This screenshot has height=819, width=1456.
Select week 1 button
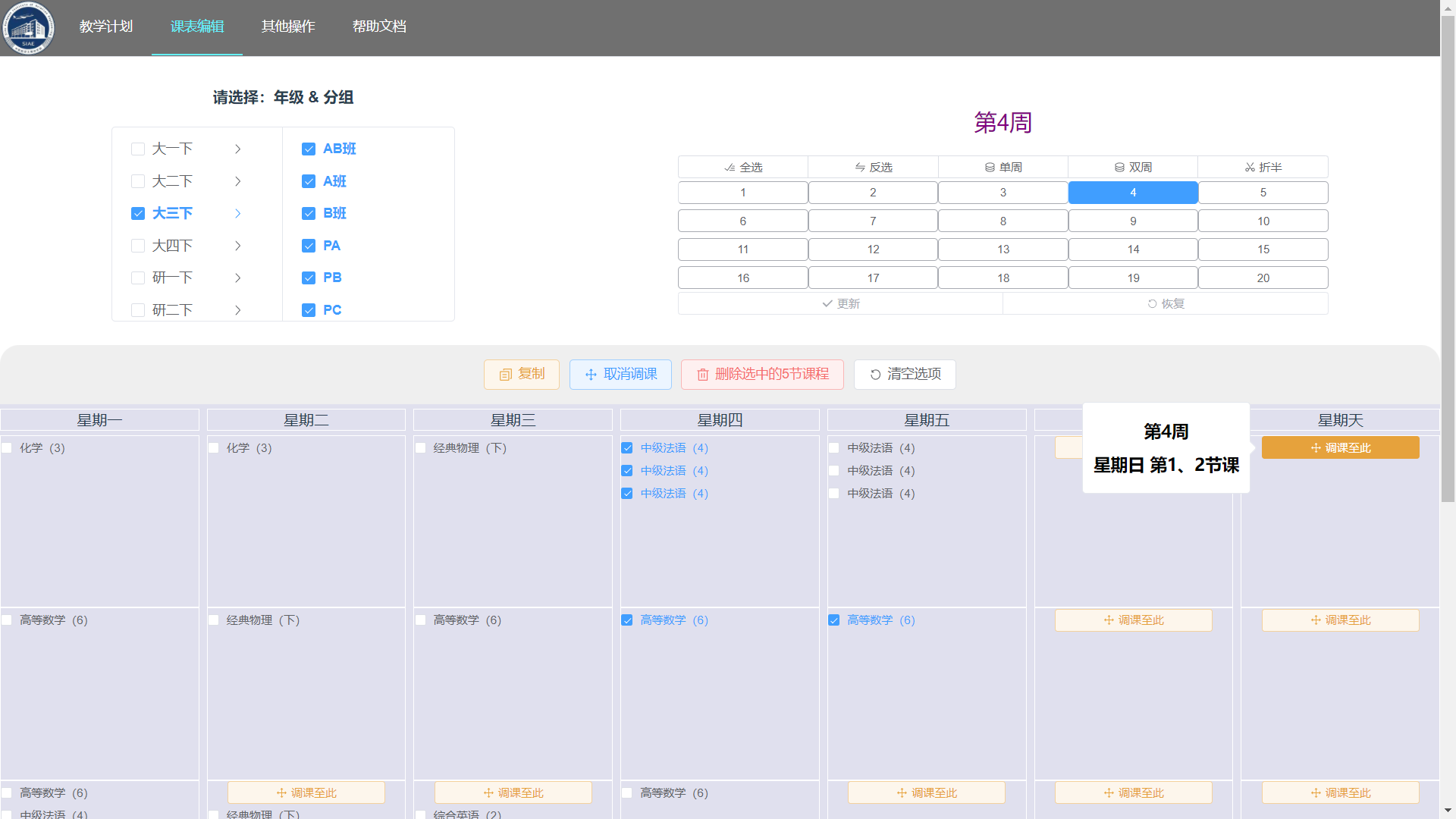click(x=743, y=193)
